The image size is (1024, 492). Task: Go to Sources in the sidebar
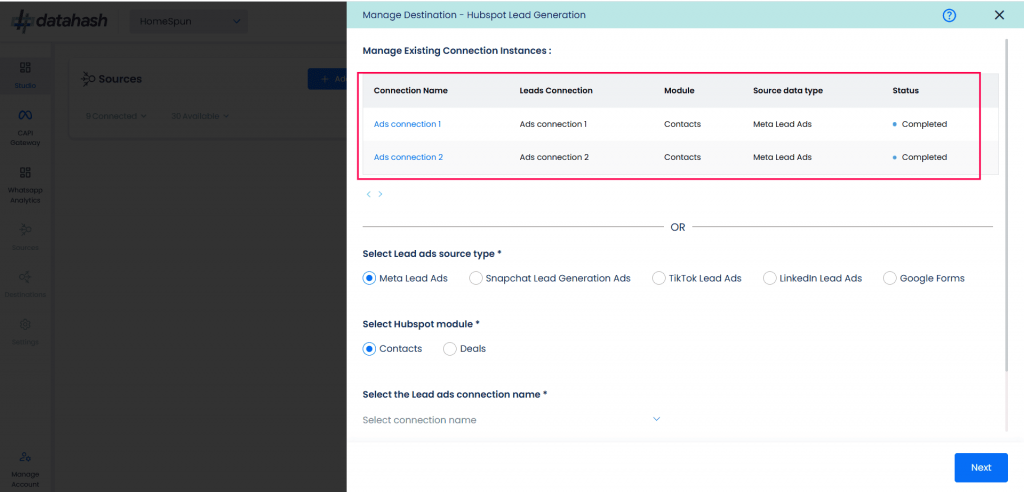25,237
